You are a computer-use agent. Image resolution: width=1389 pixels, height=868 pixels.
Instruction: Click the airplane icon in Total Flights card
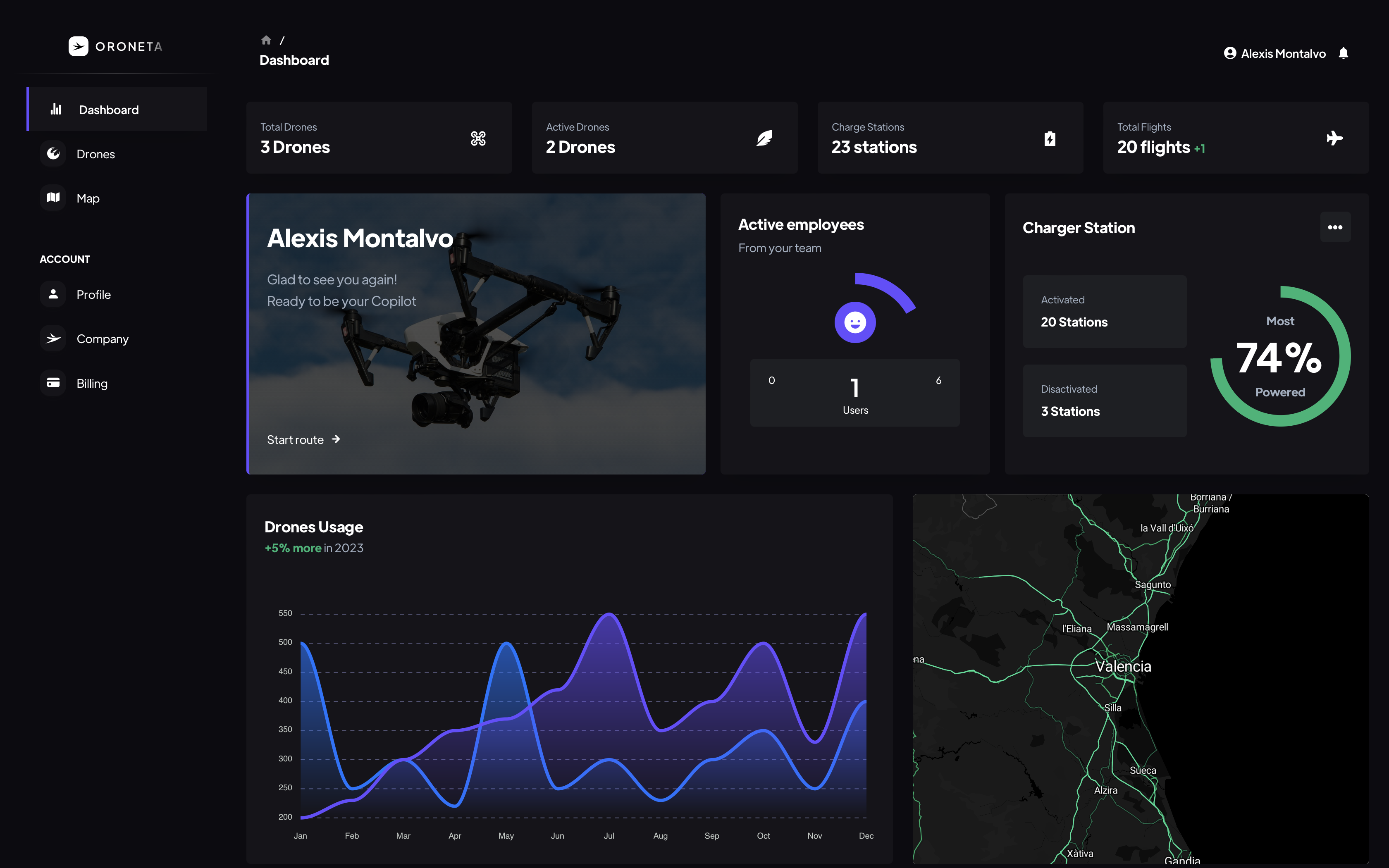pos(1334,138)
